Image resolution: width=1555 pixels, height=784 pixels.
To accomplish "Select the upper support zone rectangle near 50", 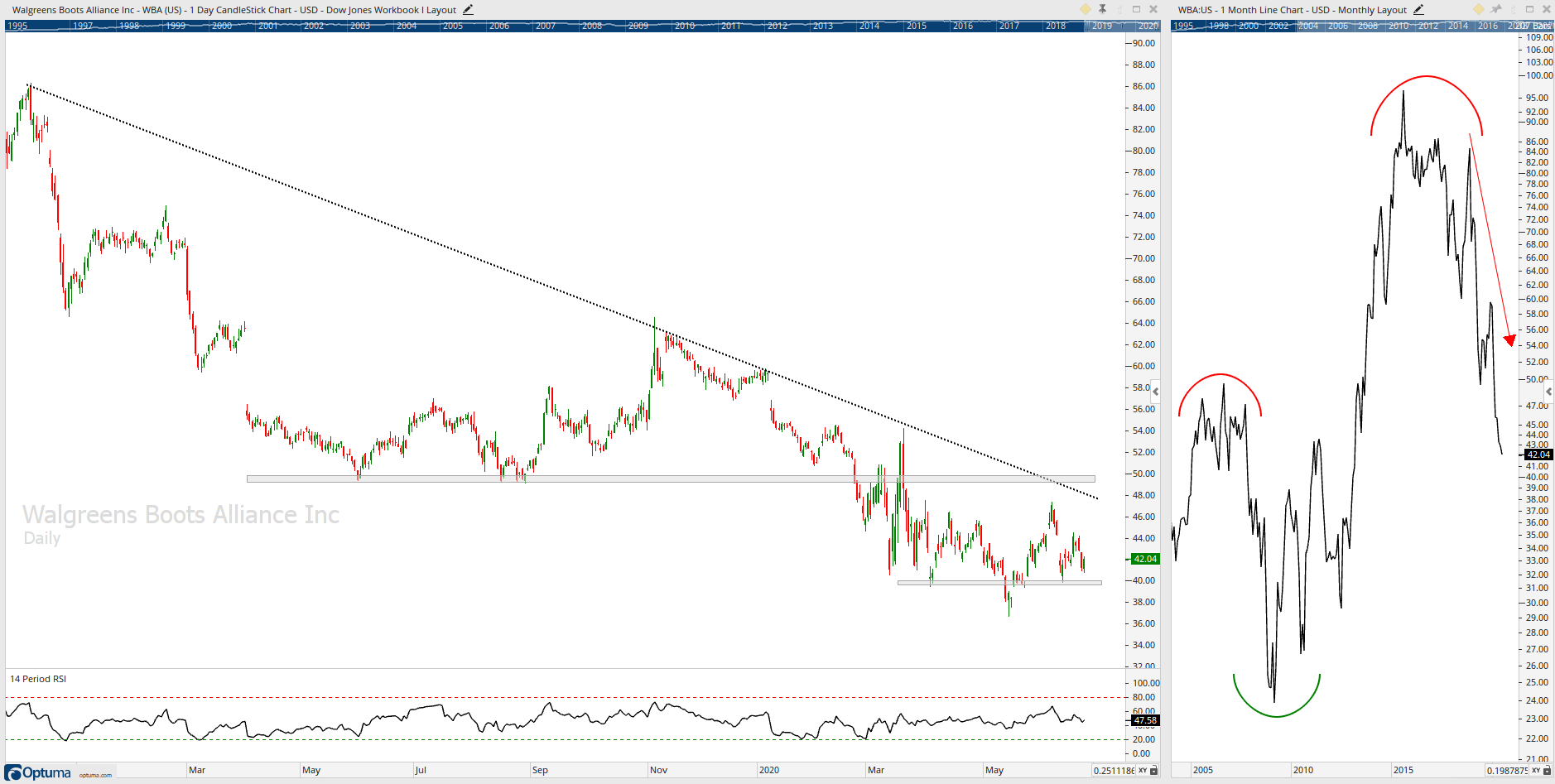I will coord(671,479).
